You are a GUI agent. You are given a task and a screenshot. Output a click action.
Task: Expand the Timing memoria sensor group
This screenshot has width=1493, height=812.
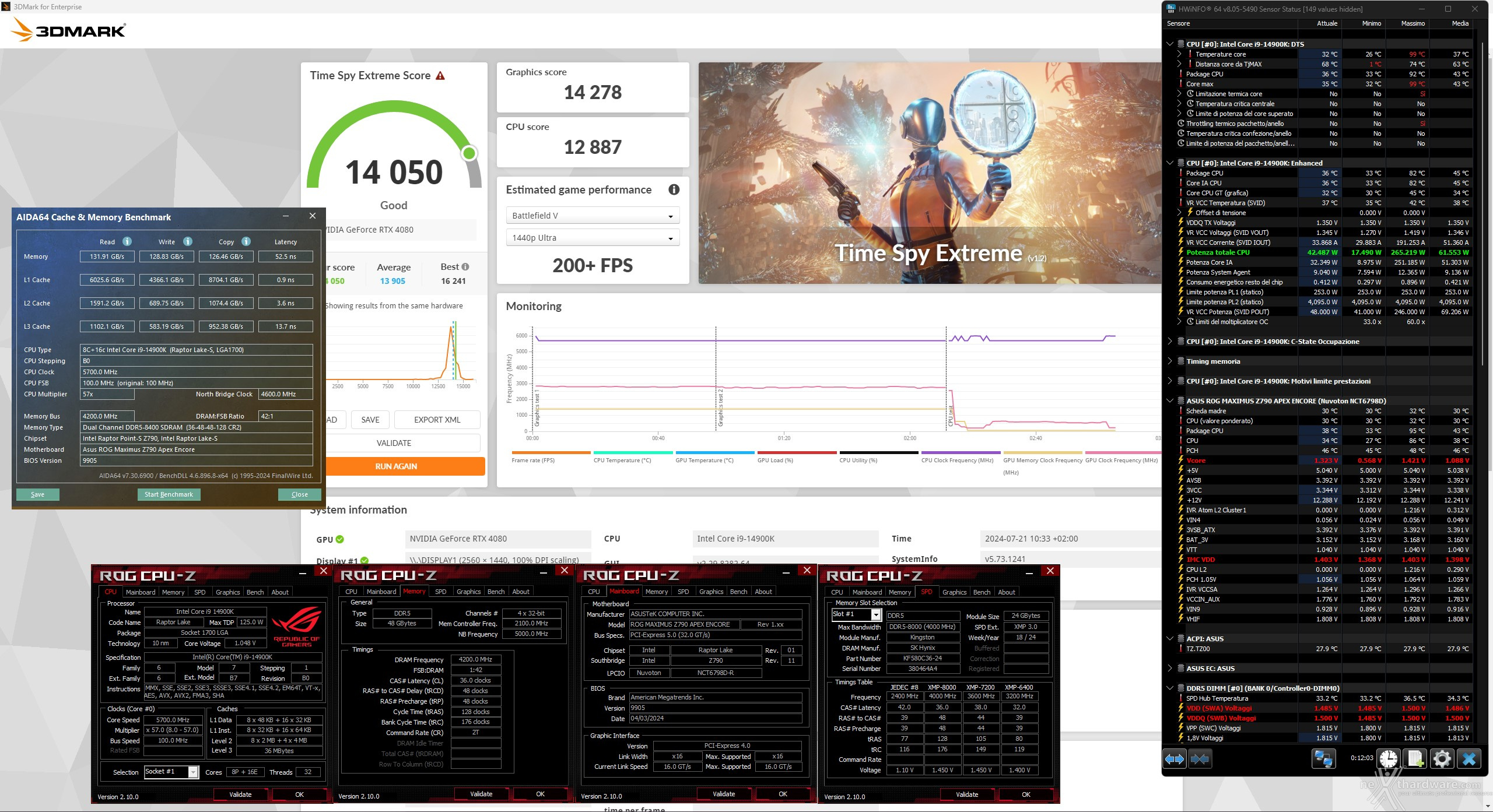coord(1170,361)
